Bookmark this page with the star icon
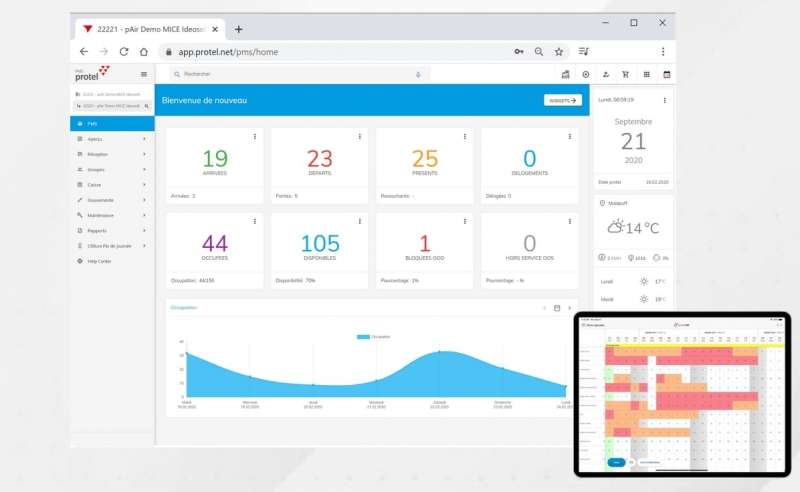This screenshot has width=800, height=492. [x=559, y=51]
